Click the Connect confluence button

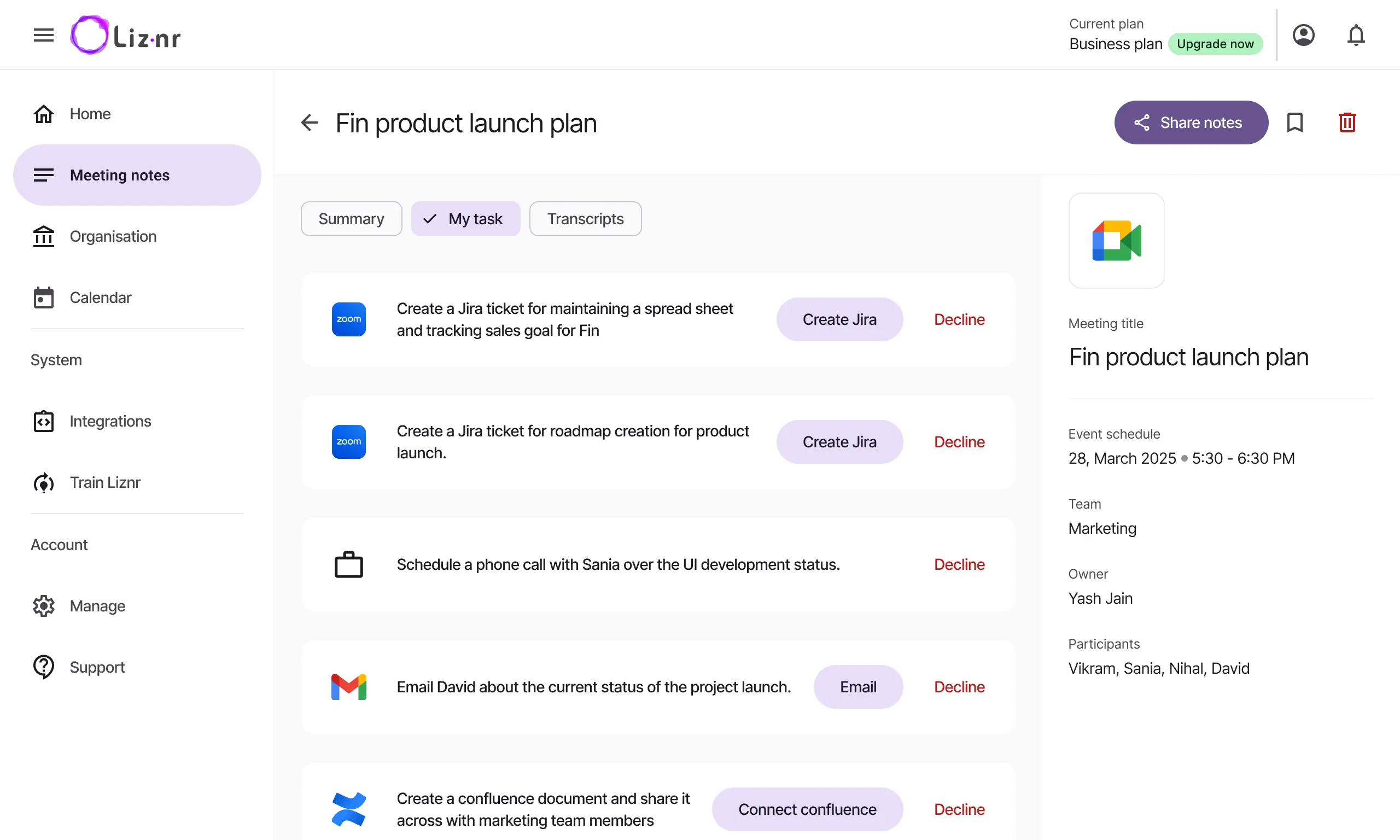click(807, 809)
